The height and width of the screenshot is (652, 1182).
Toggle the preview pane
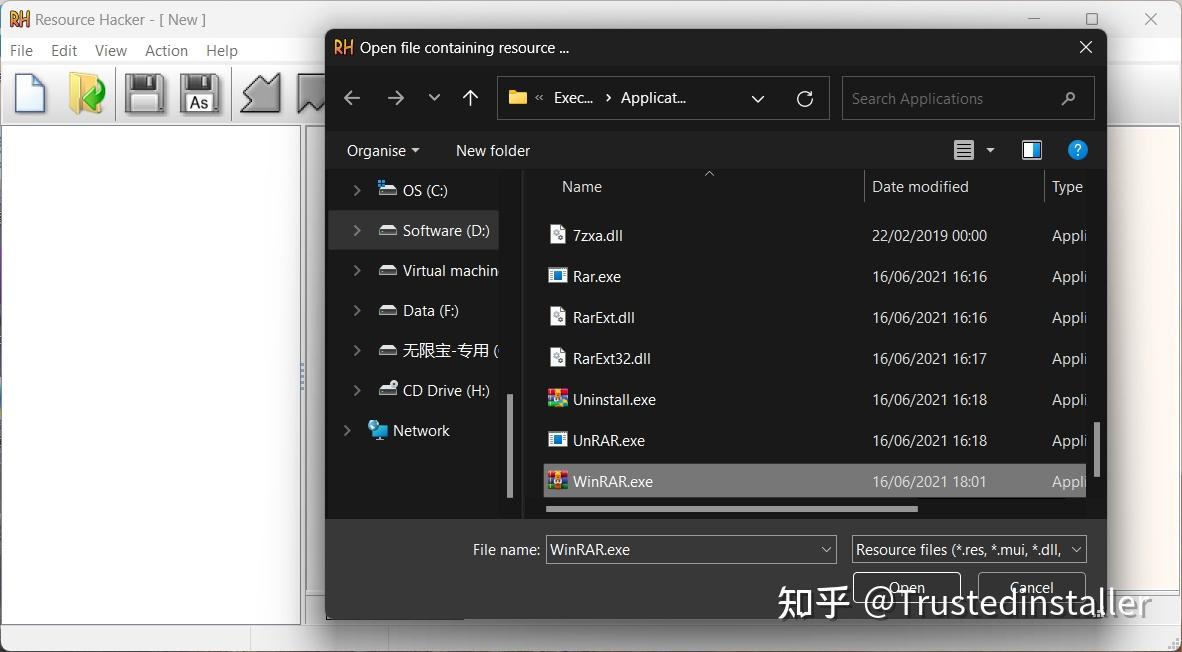point(1032,150)
